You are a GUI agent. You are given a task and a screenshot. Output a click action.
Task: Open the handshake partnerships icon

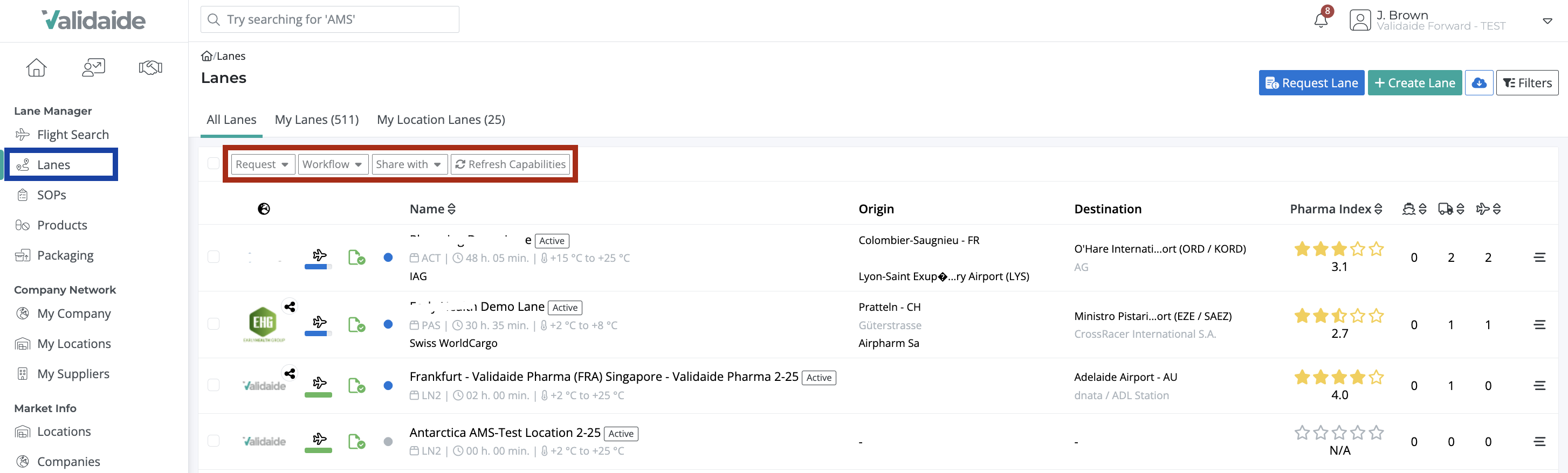[x=150, y=67]
